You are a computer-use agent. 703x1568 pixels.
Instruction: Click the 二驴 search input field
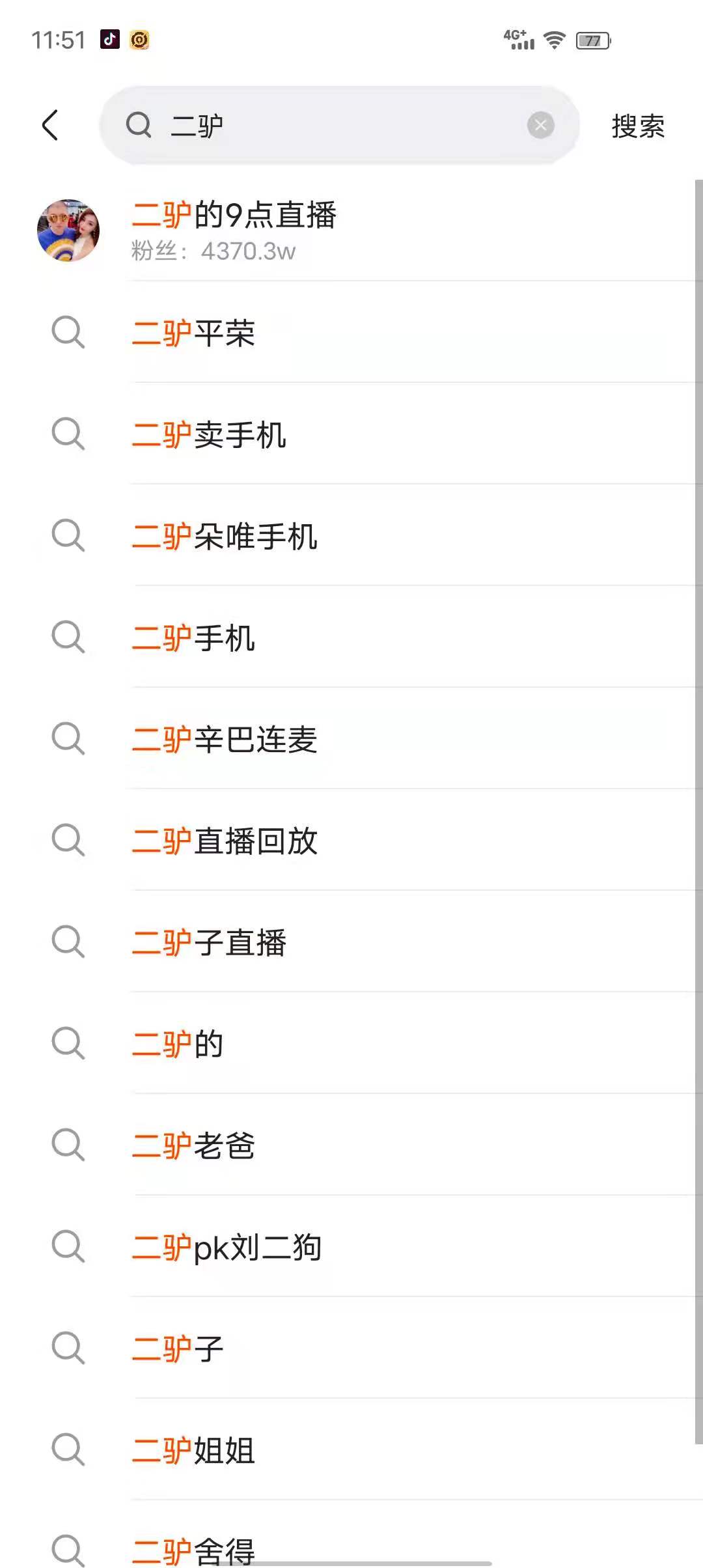[338, 125]
